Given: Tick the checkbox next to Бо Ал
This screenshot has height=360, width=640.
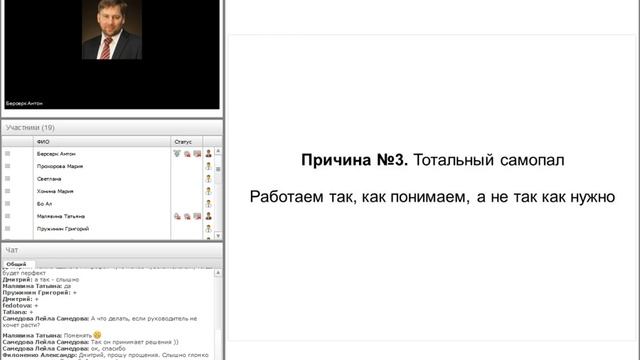Looking at the screenshot, I should tap(7, 203).
